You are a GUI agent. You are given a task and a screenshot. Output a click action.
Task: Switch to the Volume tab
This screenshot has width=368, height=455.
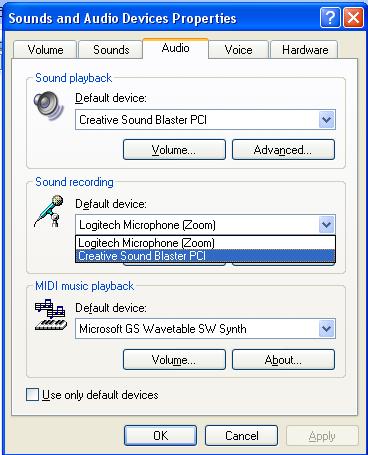click(45, 50)
